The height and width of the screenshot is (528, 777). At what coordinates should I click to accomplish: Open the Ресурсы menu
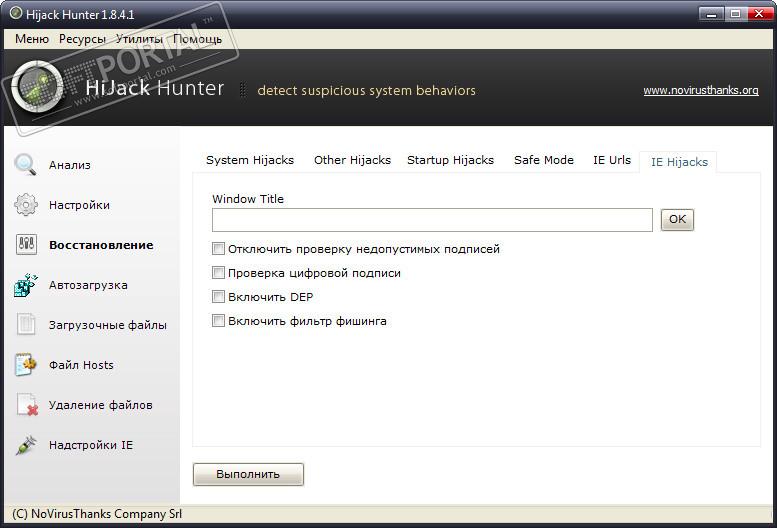click(82, 39)
